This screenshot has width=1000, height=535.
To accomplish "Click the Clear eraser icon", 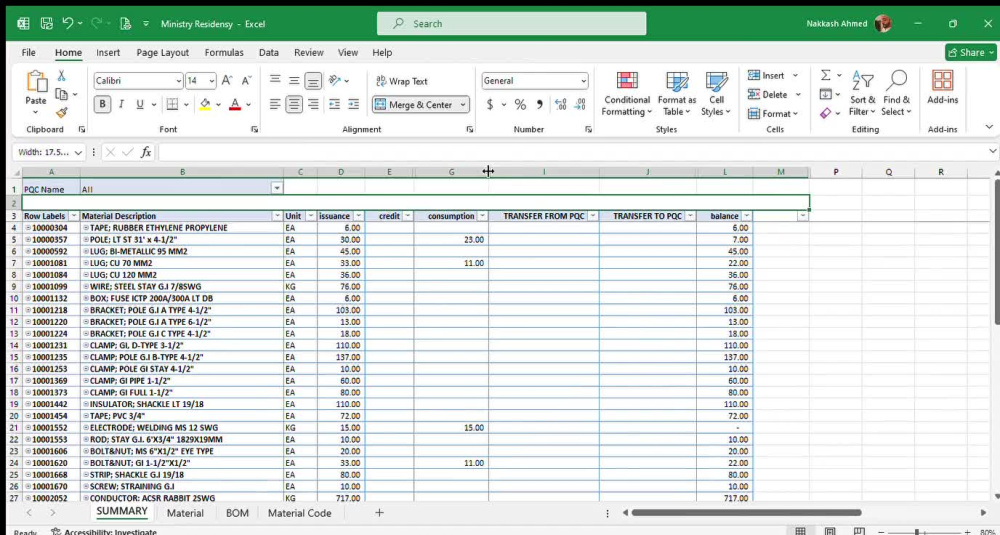I will [825, 113].
